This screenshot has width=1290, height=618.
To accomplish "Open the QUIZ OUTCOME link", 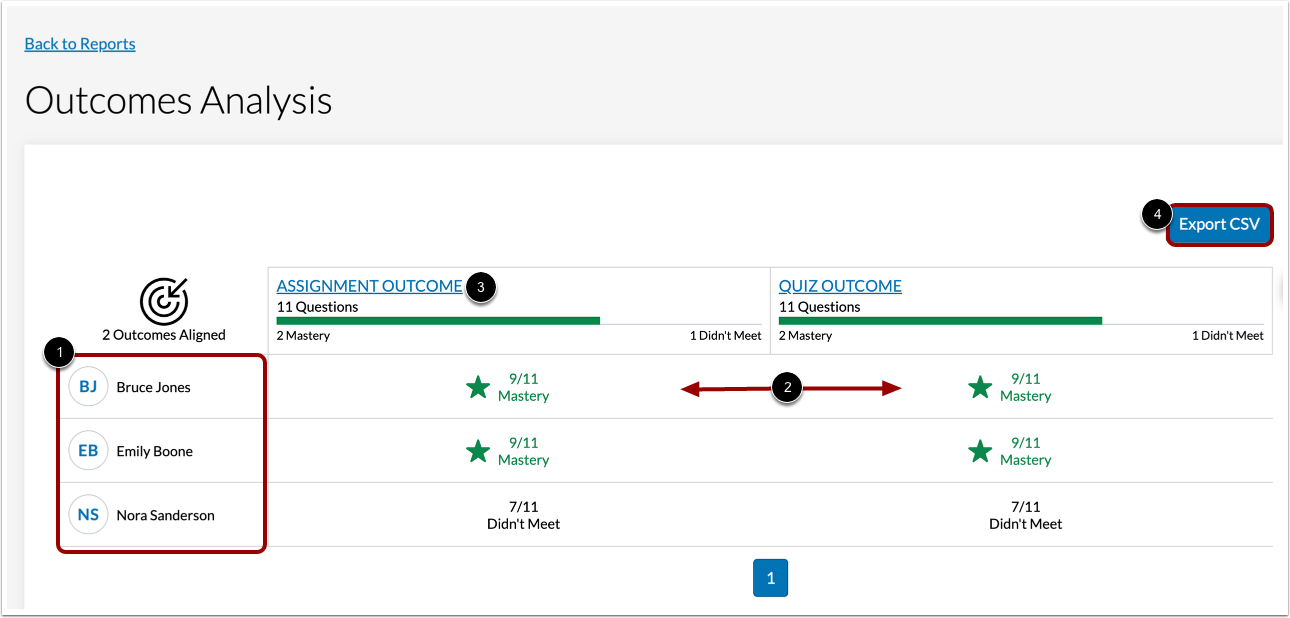I will pos(839,285).
